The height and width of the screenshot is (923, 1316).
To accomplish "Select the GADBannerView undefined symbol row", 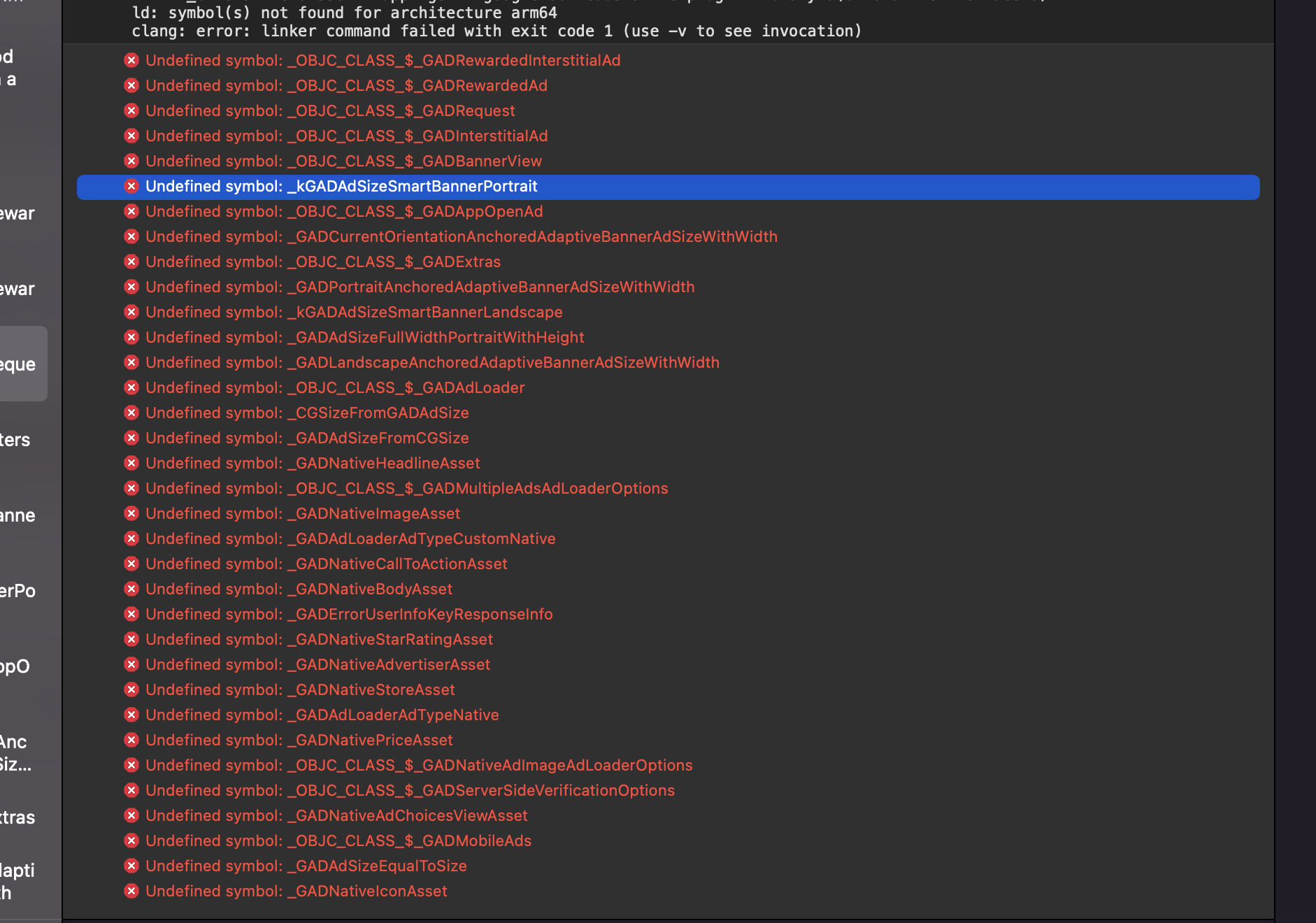I will [x=343, y=162].
